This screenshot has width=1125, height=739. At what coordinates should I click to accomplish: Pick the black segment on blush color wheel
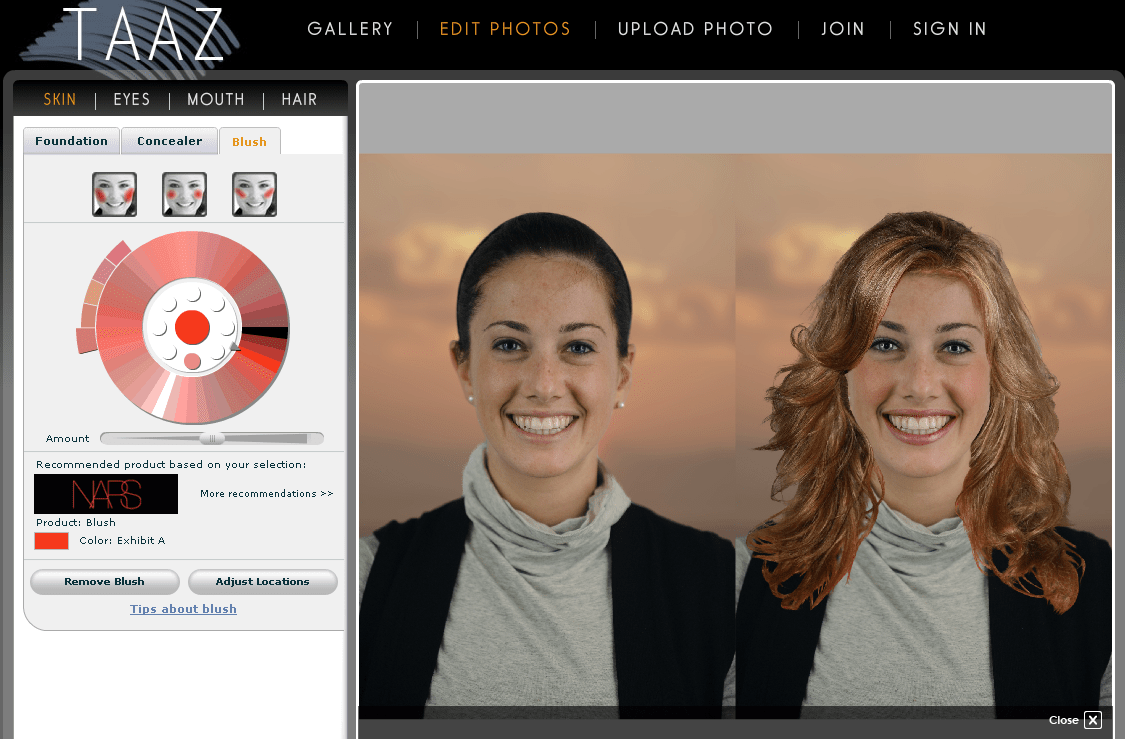click(x=265, y=332)
